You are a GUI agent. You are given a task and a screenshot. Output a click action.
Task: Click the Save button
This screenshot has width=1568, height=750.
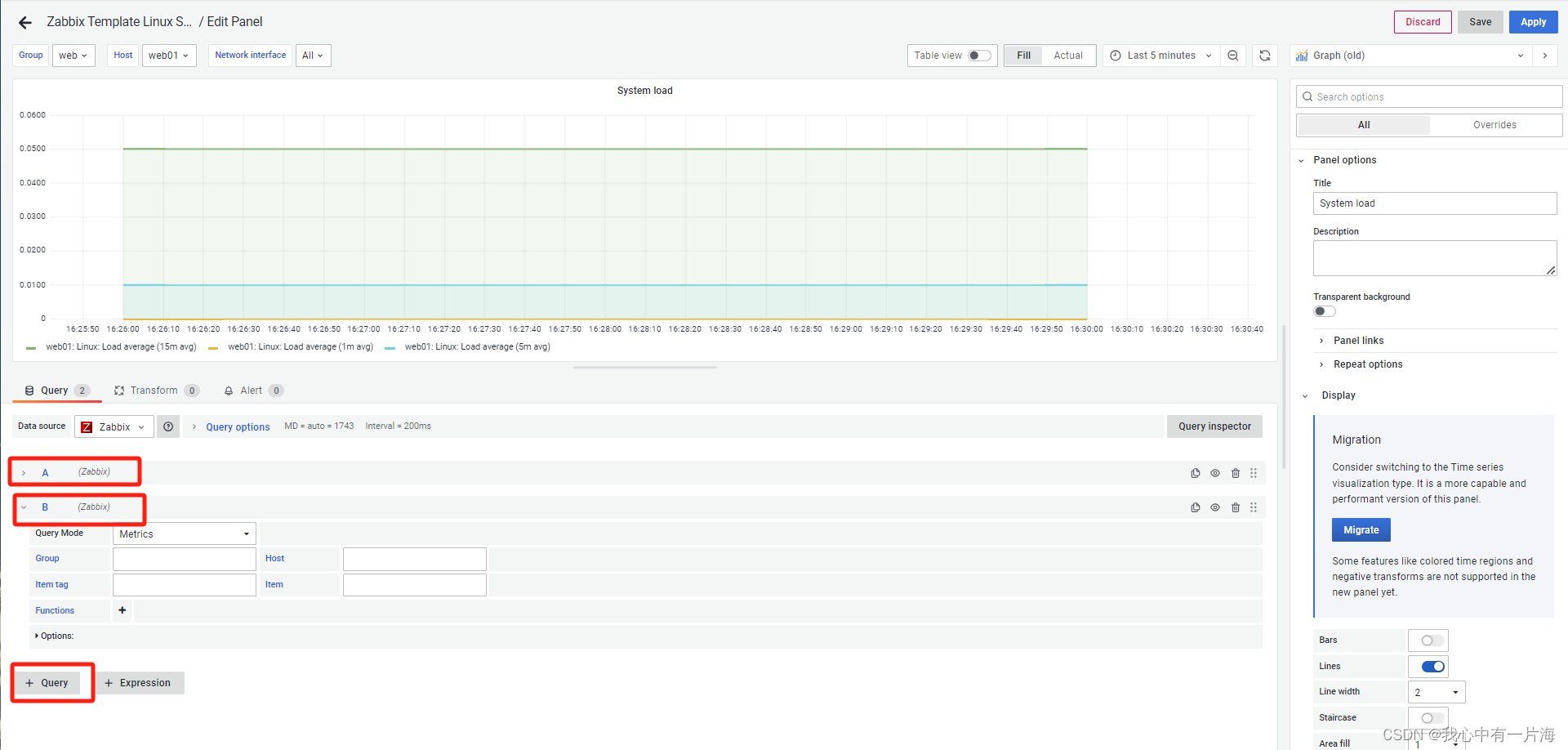coord(1480,22)
